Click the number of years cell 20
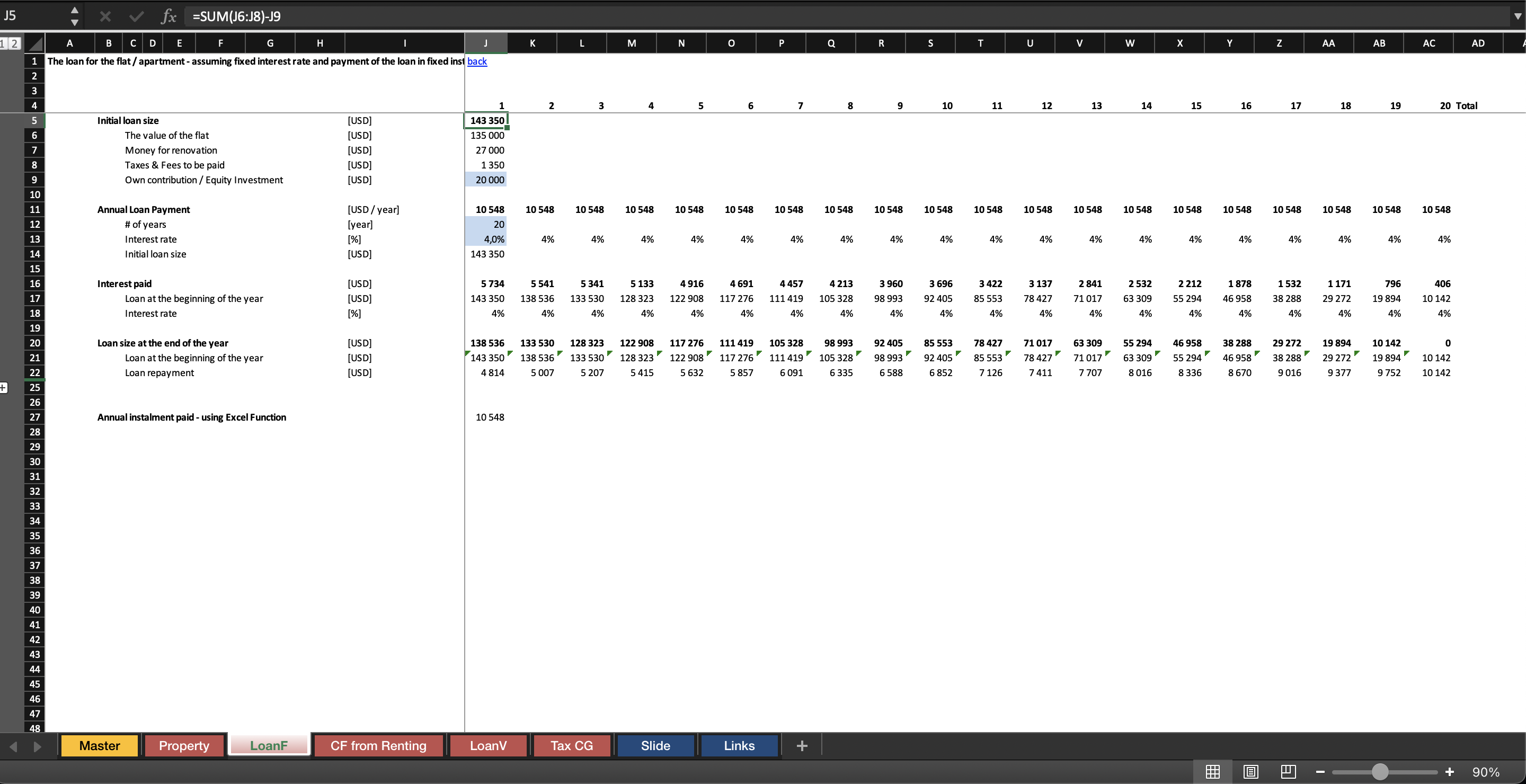 (486, 225)
